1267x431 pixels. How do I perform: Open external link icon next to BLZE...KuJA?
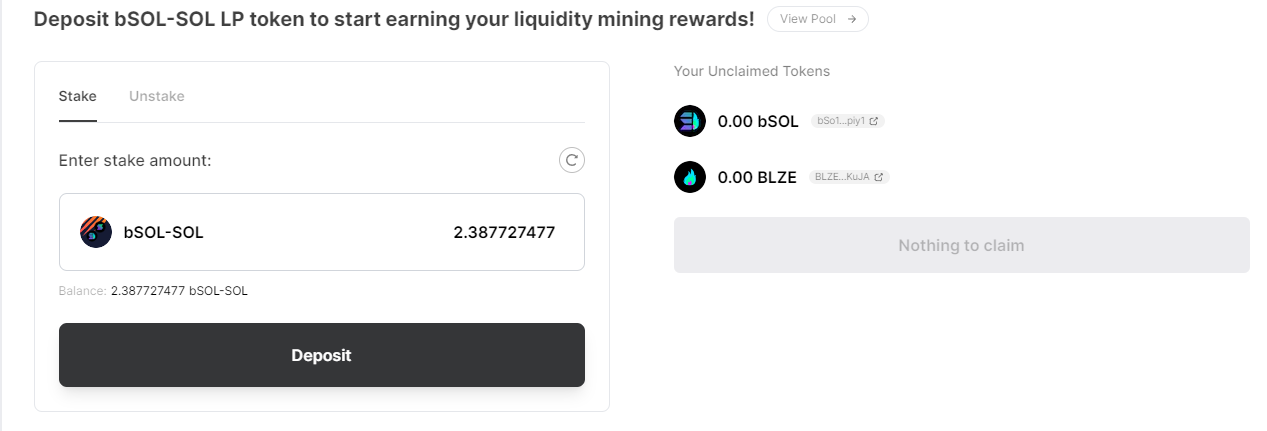(x=879, y=177)
